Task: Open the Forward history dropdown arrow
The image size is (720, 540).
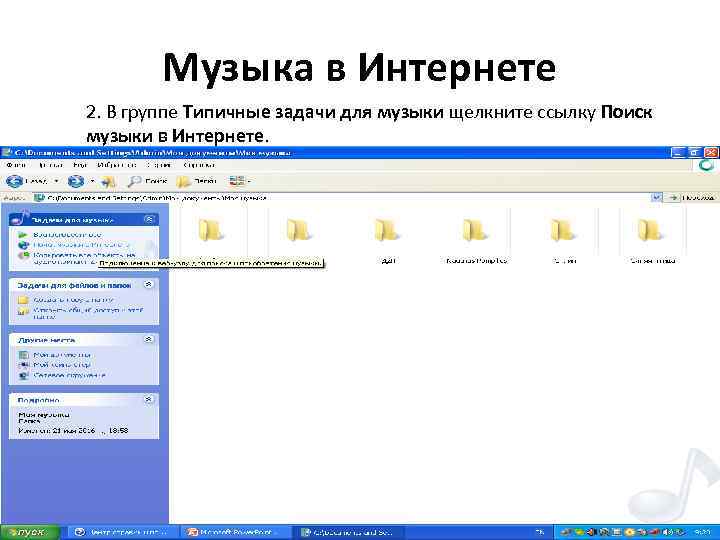Action: point(92,181)
